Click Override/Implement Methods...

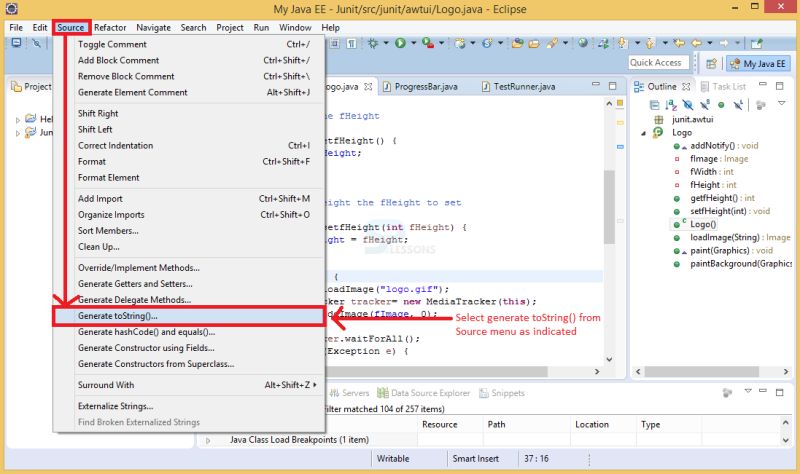pos(196,268)
